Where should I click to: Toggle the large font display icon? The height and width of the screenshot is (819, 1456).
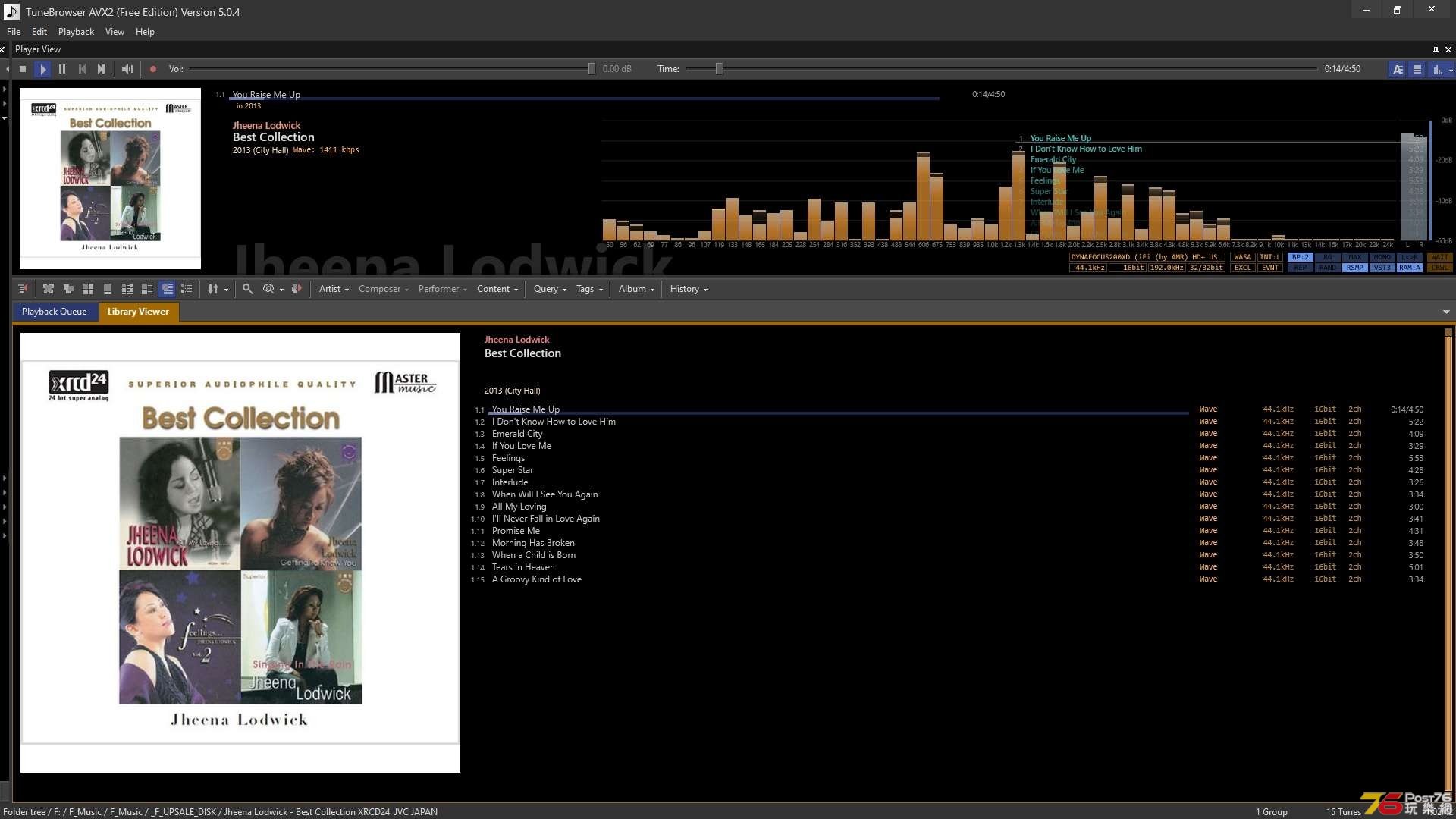pos(1398,69)
